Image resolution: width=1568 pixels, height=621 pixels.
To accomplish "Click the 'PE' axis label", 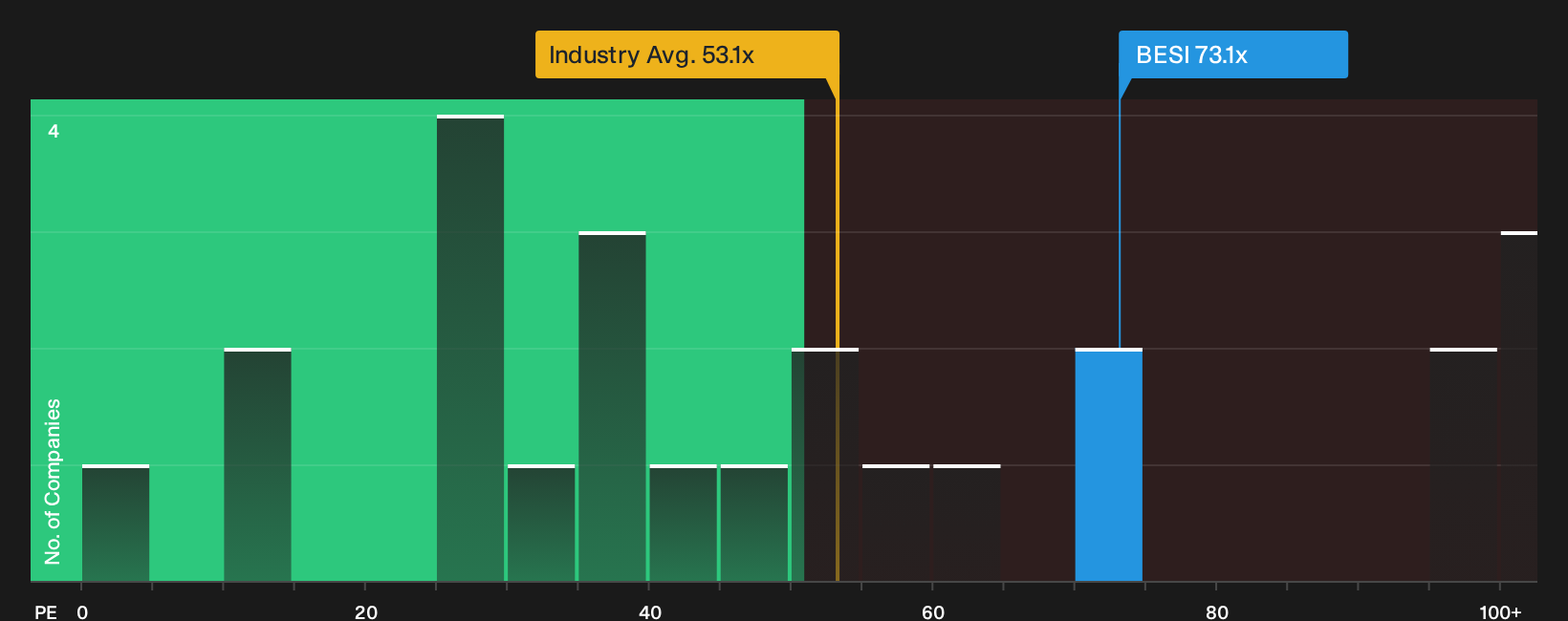I will (x=46, y=611).
